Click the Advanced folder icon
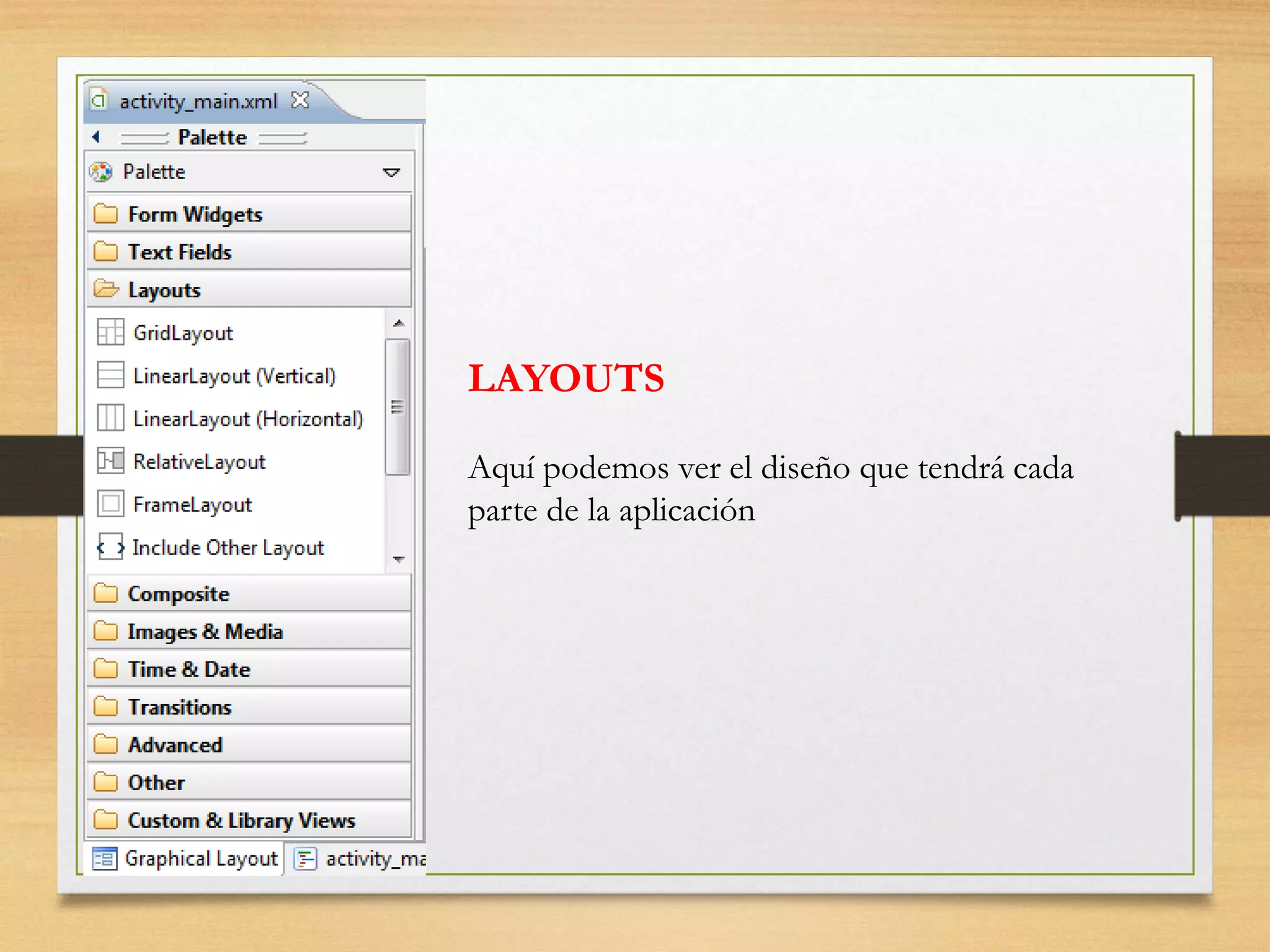 pyautogui.click(x=105, y=744)
